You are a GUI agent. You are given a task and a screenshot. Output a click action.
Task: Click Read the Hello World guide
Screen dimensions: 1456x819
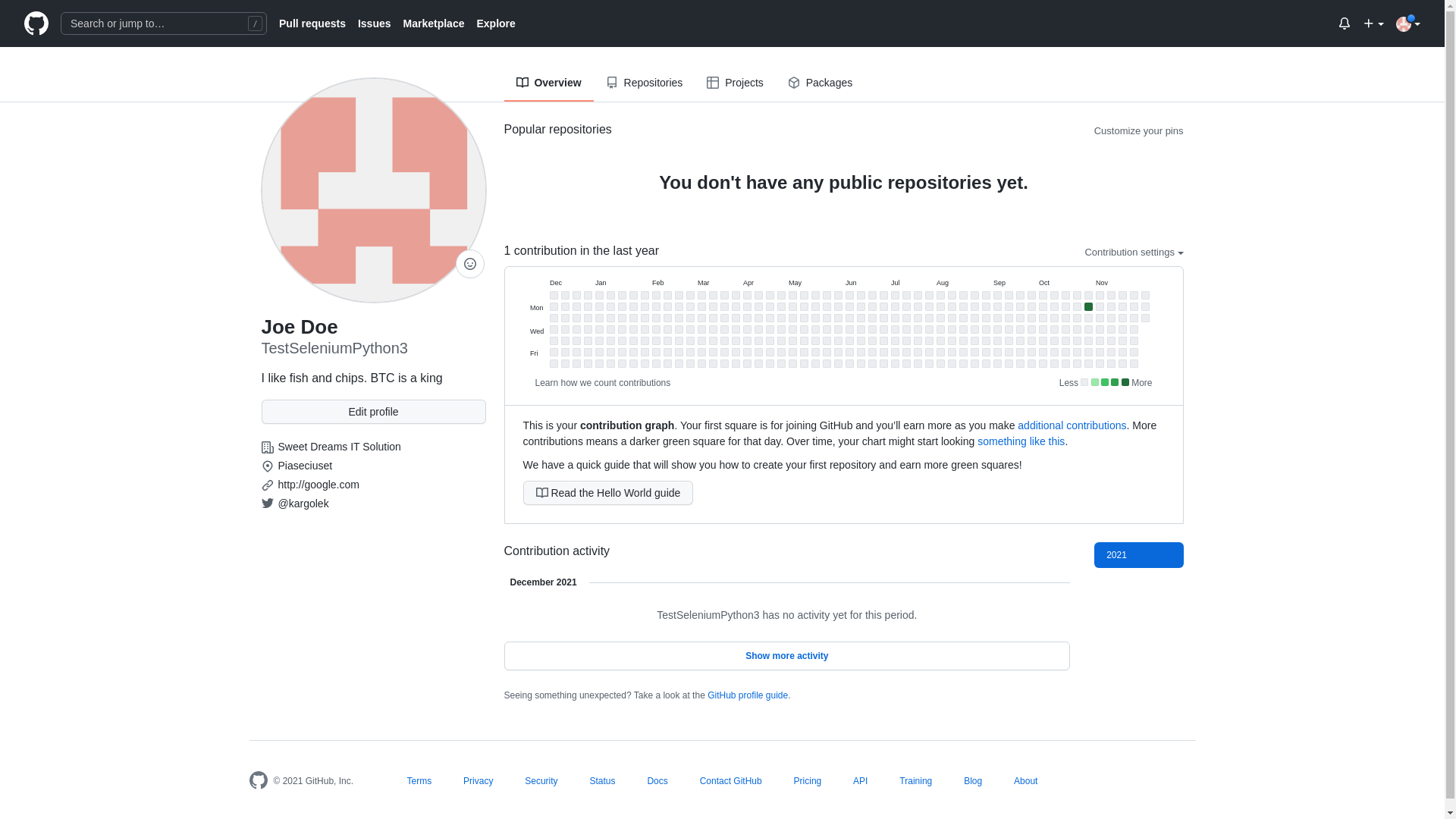pos(608,493)
